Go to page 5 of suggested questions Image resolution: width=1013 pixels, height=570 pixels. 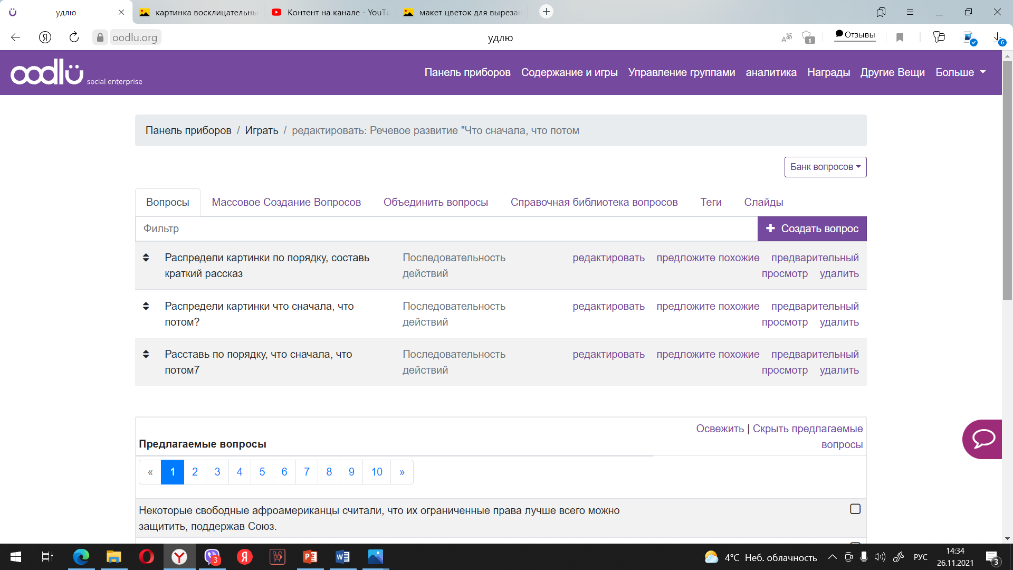click(262, 472)
